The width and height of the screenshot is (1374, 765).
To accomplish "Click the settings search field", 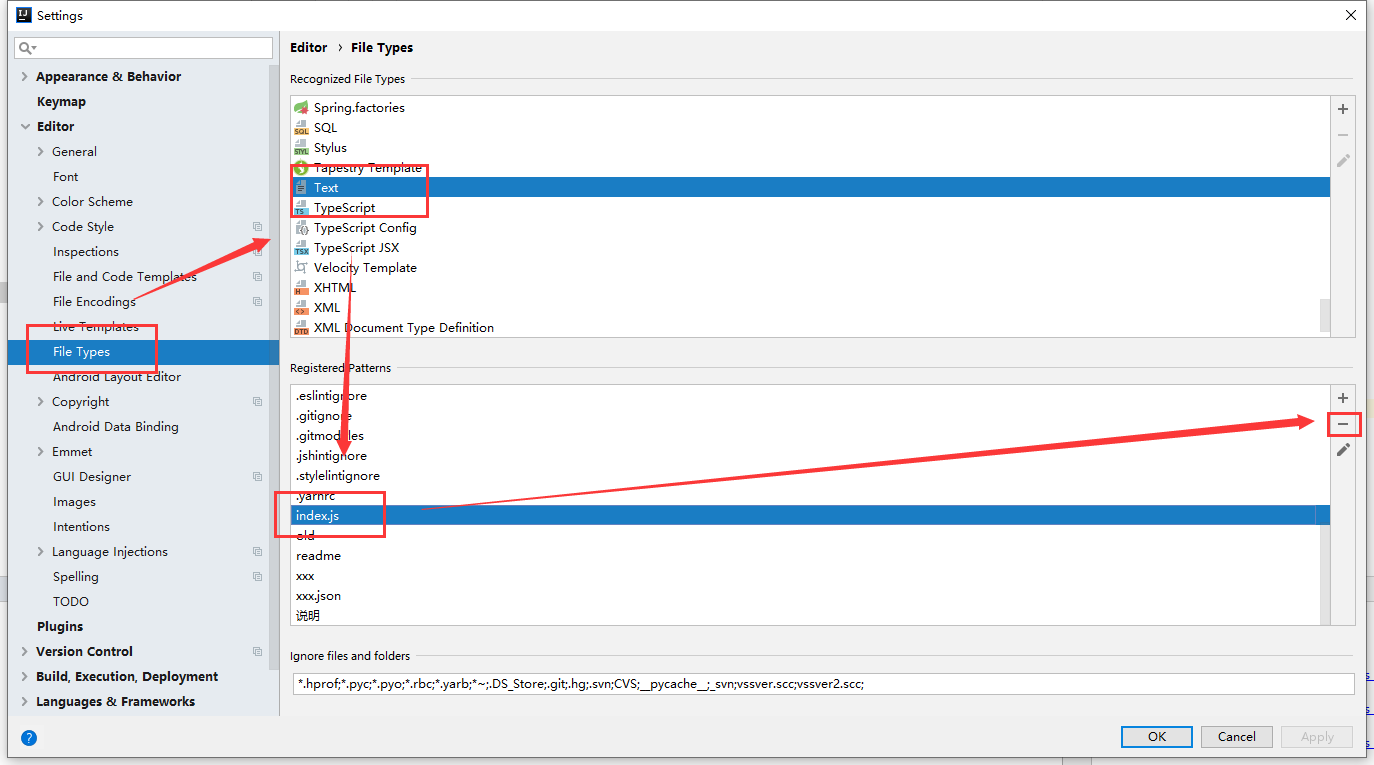I will [150, 48].
